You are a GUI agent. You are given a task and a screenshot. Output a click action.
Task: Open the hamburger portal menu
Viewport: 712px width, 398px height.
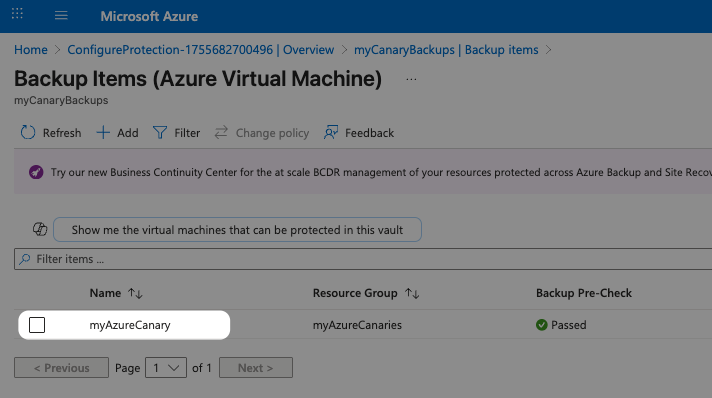(x=61, y=16)
